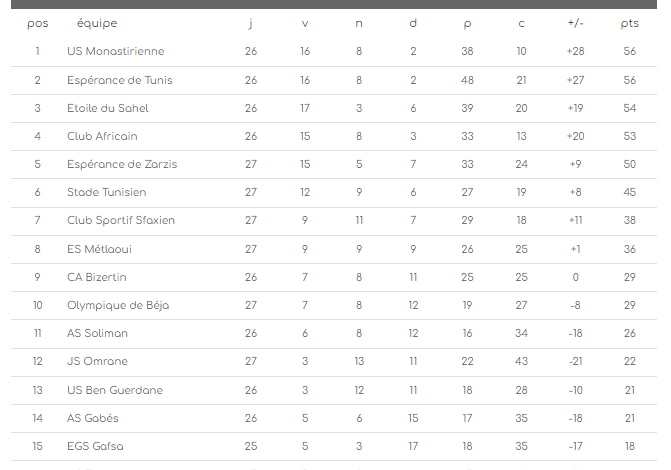Click the ES Métlaoui team name
The width and height of the screenshot is (671, 470).
[x=99, y=249]
